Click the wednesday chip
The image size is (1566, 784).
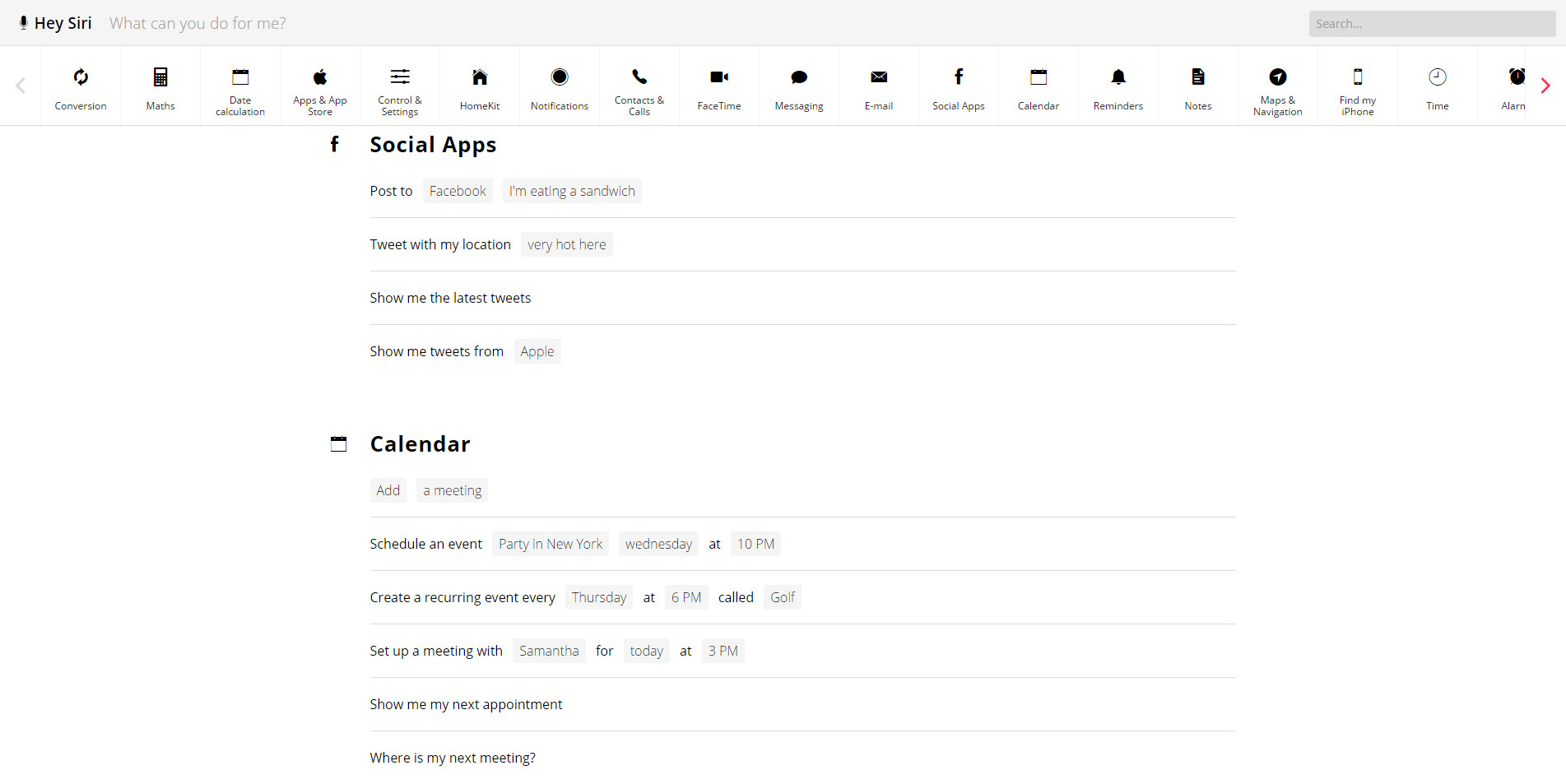658,544
